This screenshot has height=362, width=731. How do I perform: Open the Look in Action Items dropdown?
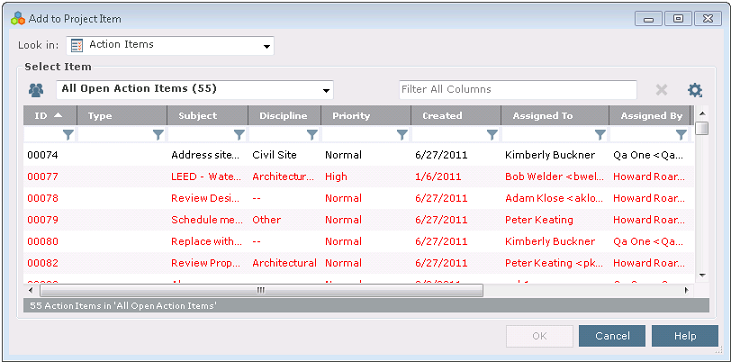pos(170,46)
